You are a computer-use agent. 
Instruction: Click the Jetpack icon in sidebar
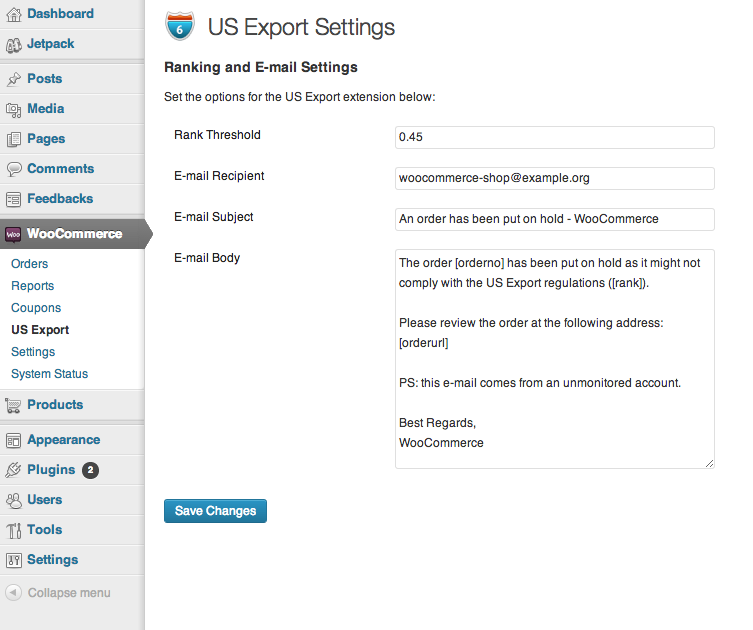click(13, 44)
